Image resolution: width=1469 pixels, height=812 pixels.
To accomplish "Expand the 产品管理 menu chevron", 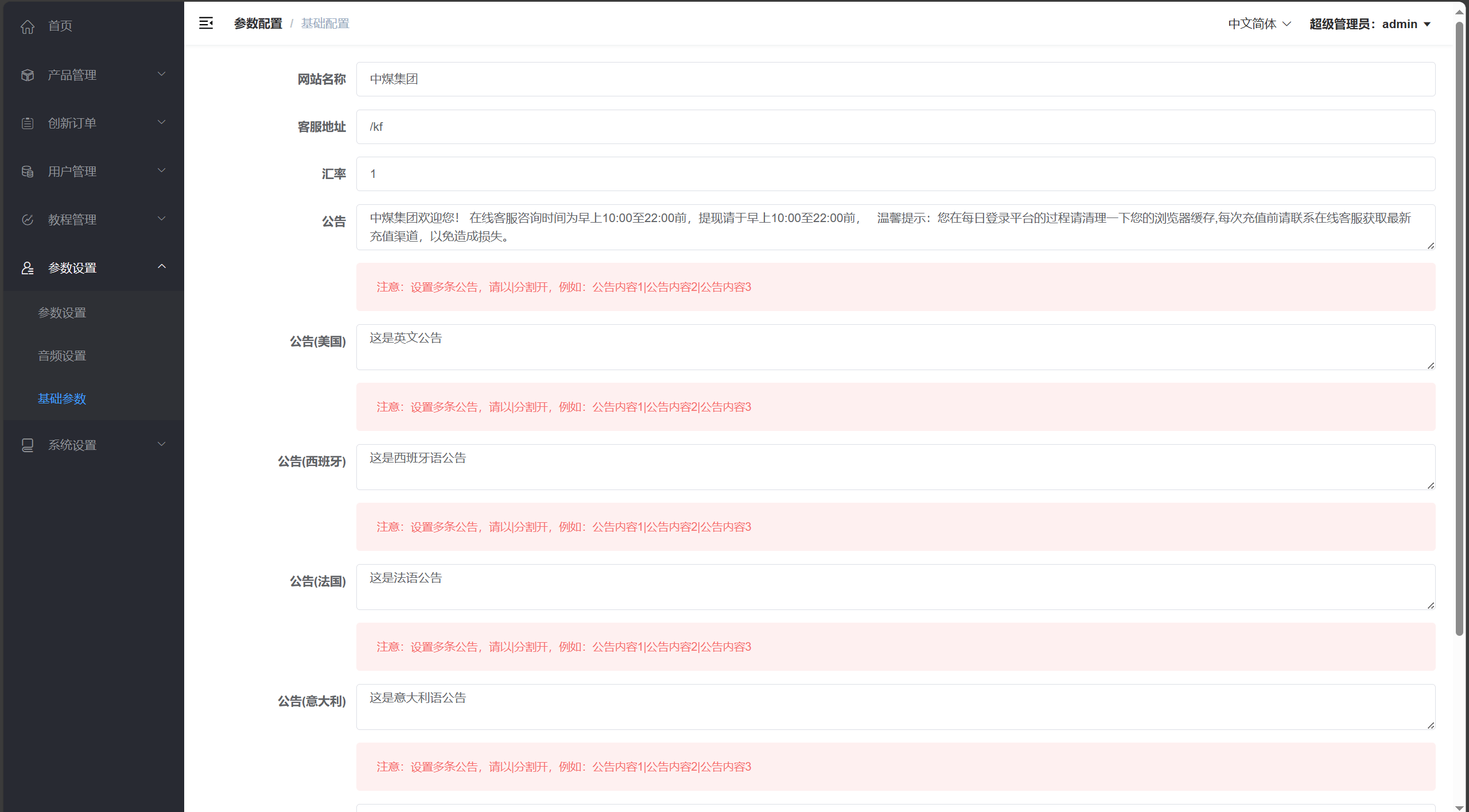I will 162,74.
